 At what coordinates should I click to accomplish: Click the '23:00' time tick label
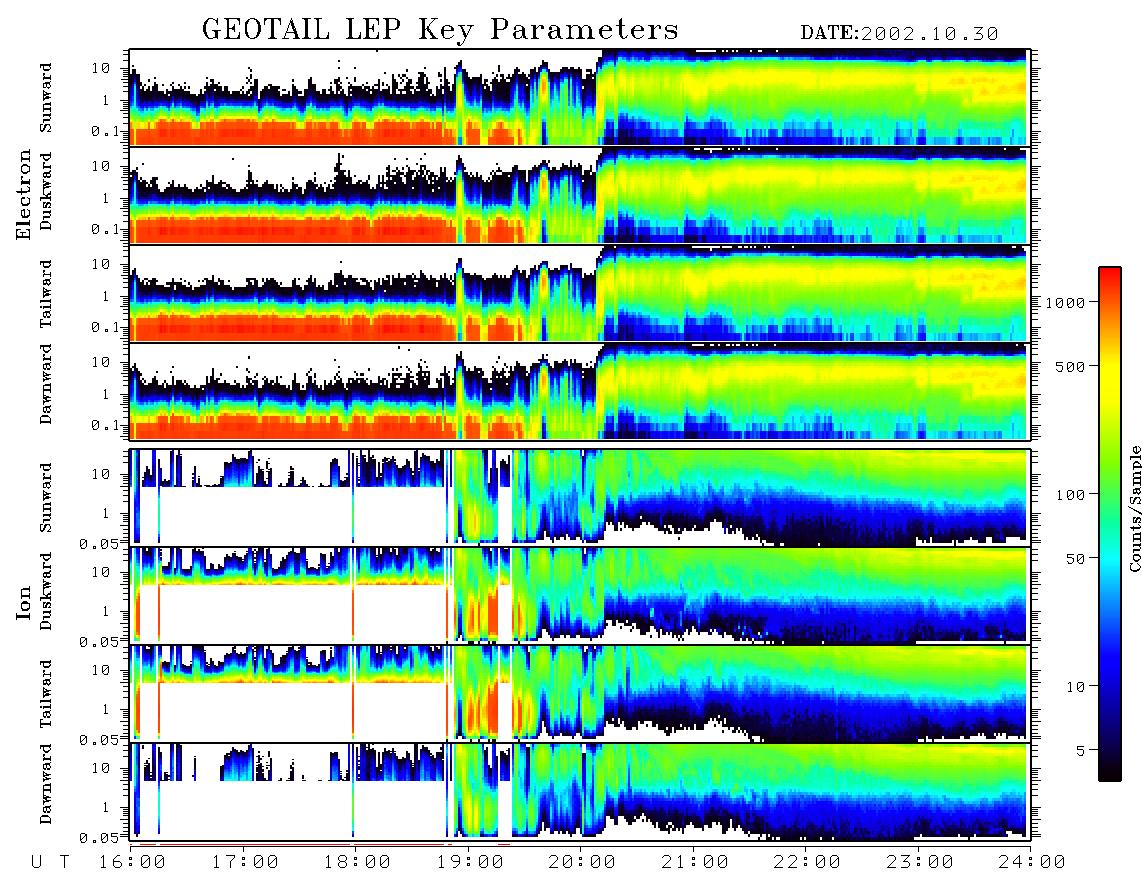(x=919, y=862)
